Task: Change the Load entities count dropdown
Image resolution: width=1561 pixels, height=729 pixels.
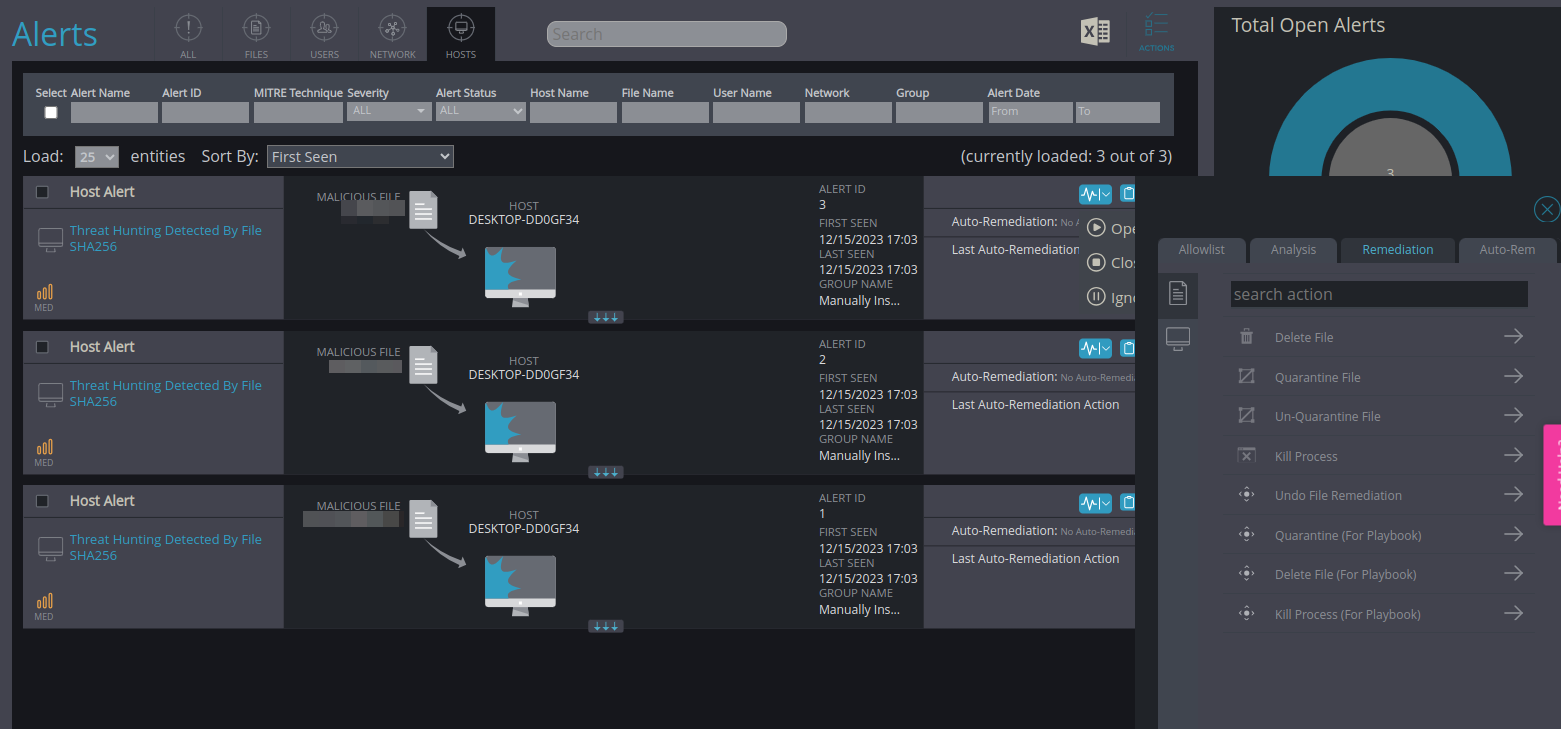Action: point(97,157)
